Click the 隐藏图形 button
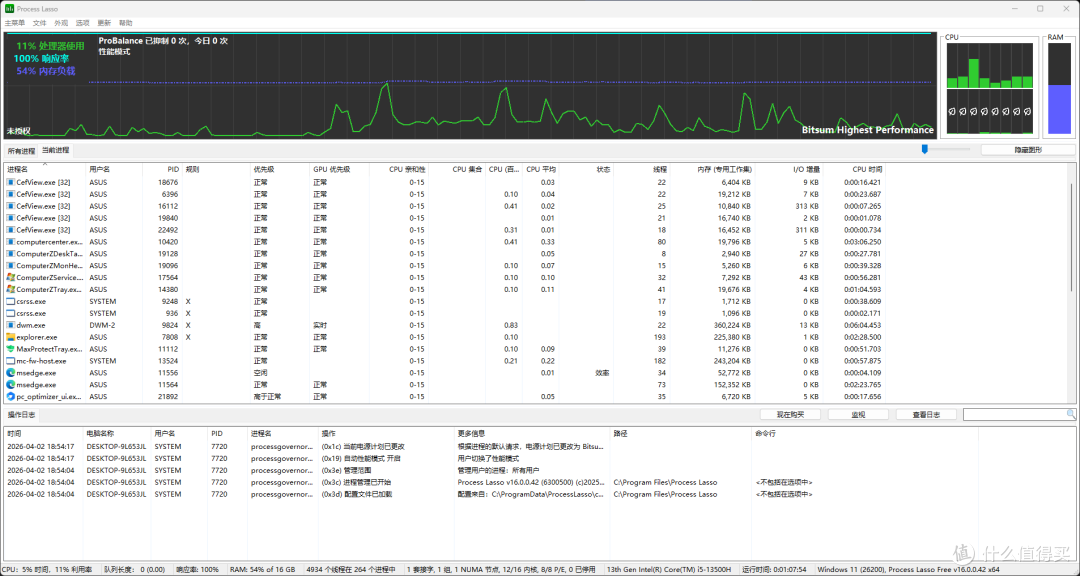The width and height of the screenshot is (1080, 576). [1028, 150]
